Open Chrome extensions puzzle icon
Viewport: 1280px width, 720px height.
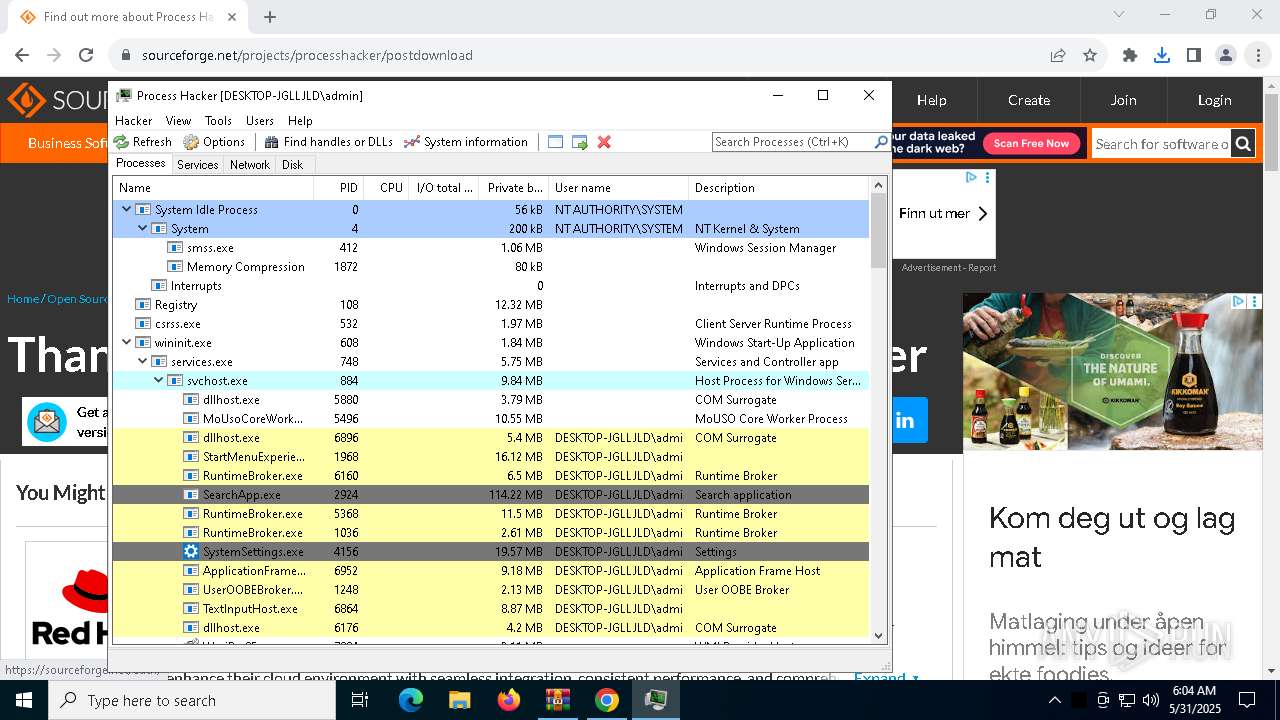(x=1130, y=55)
